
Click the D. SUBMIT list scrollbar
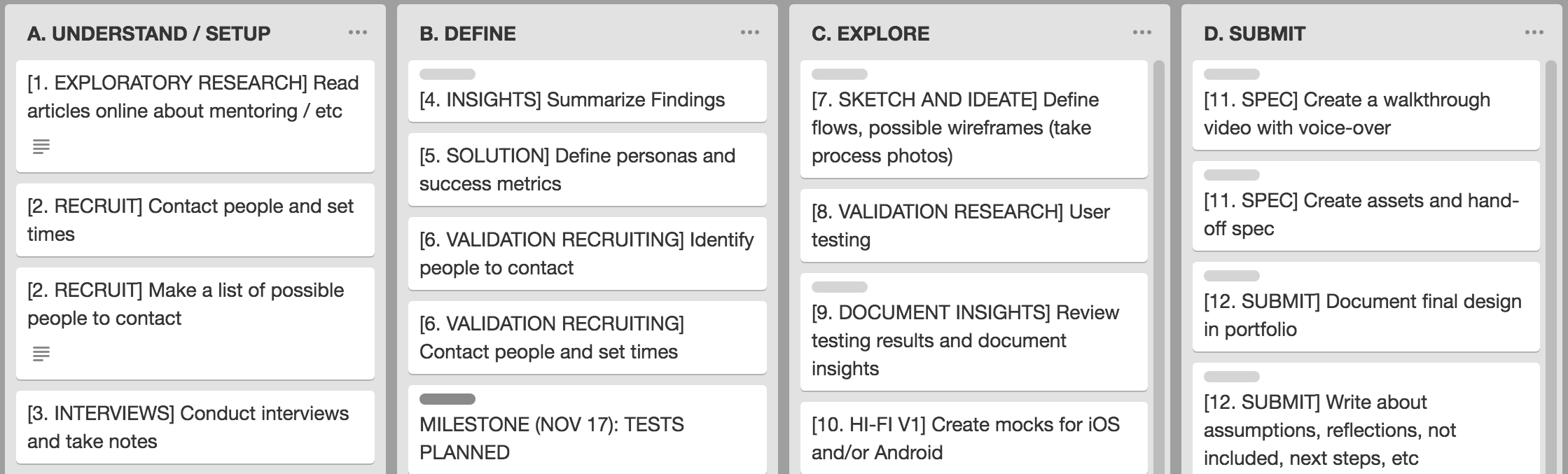1550,267
